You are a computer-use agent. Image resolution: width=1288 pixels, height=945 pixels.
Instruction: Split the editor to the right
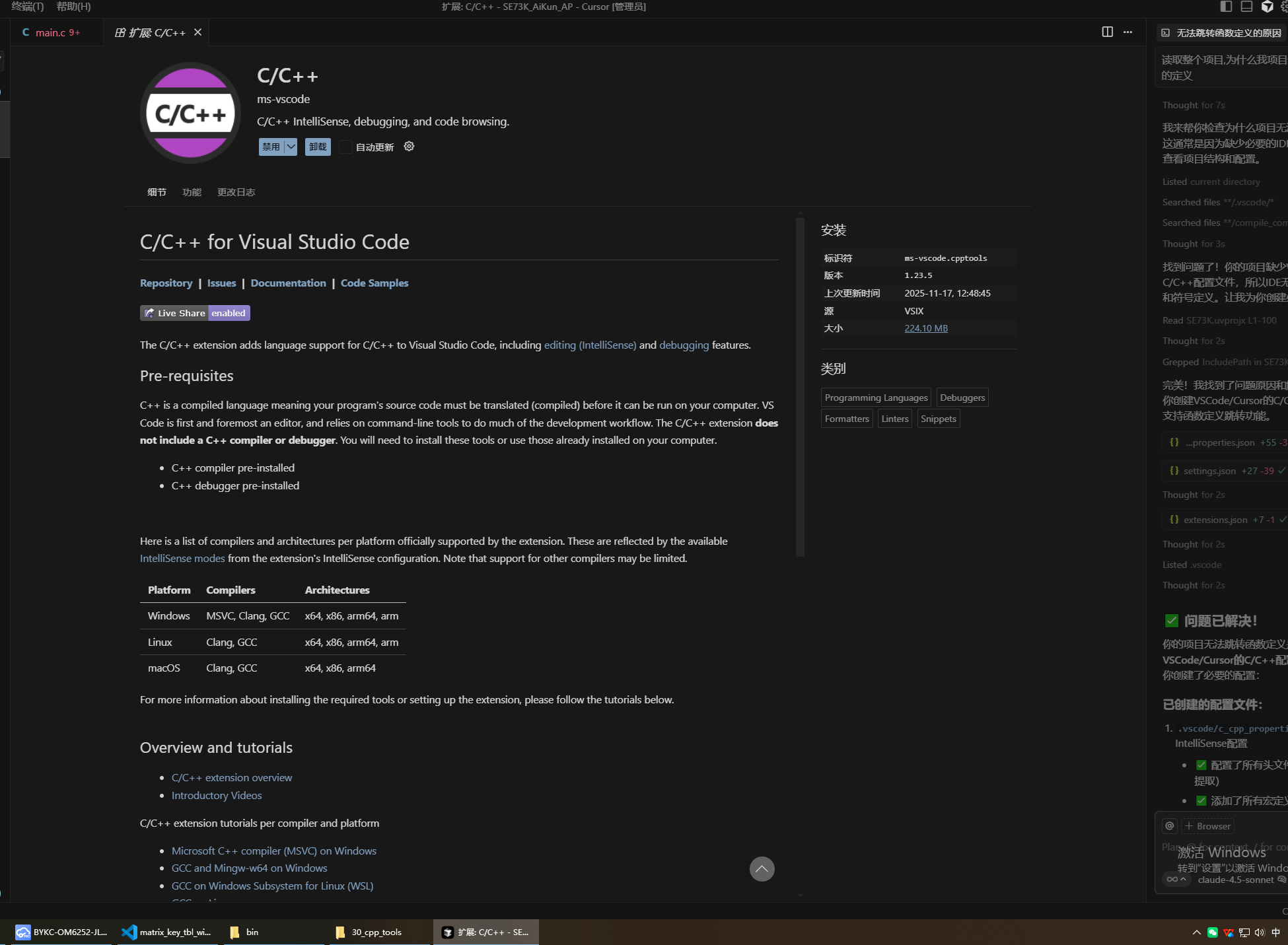coord(1108,32)
